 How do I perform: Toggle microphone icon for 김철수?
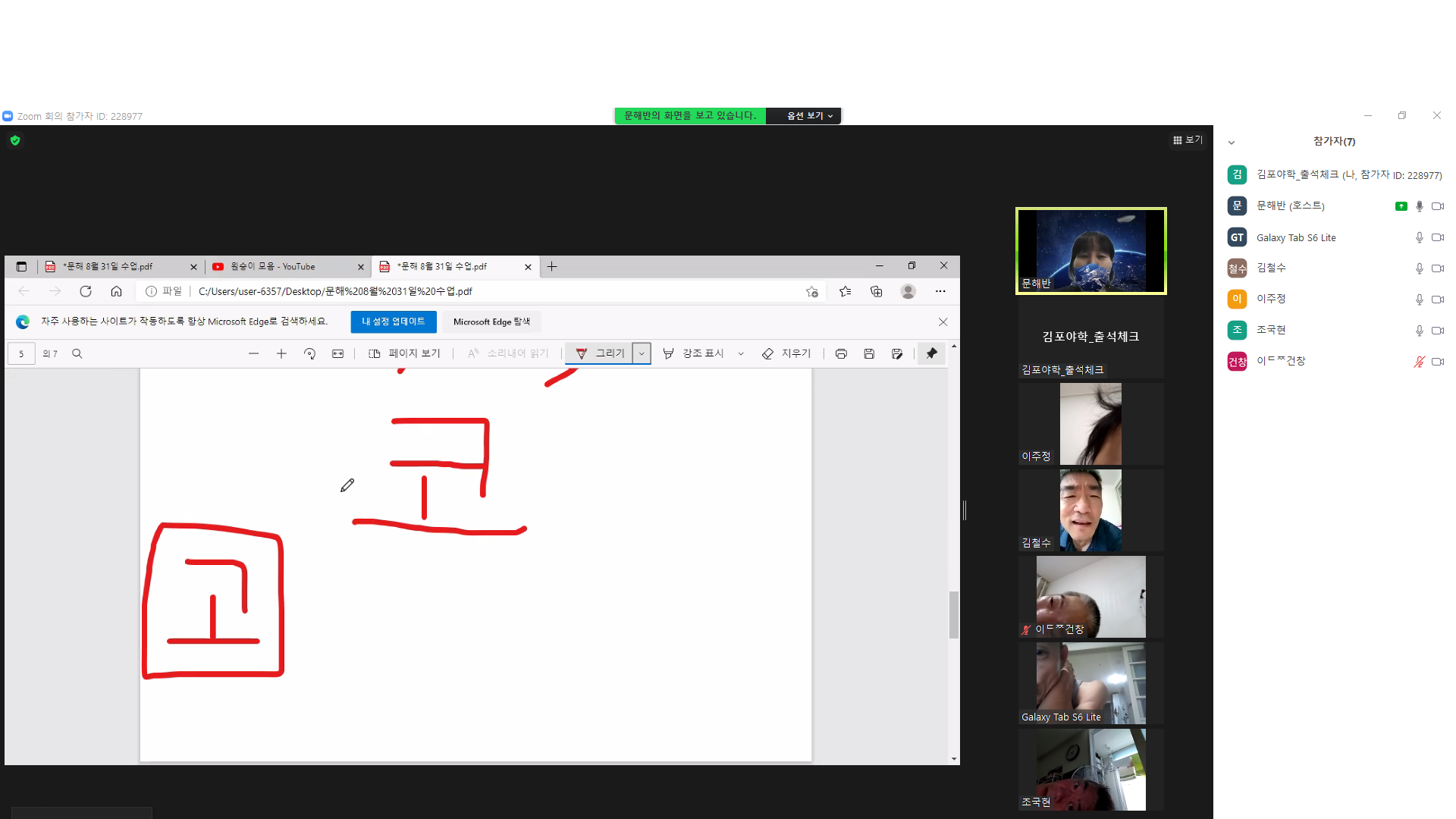(x=1419, y=268)
